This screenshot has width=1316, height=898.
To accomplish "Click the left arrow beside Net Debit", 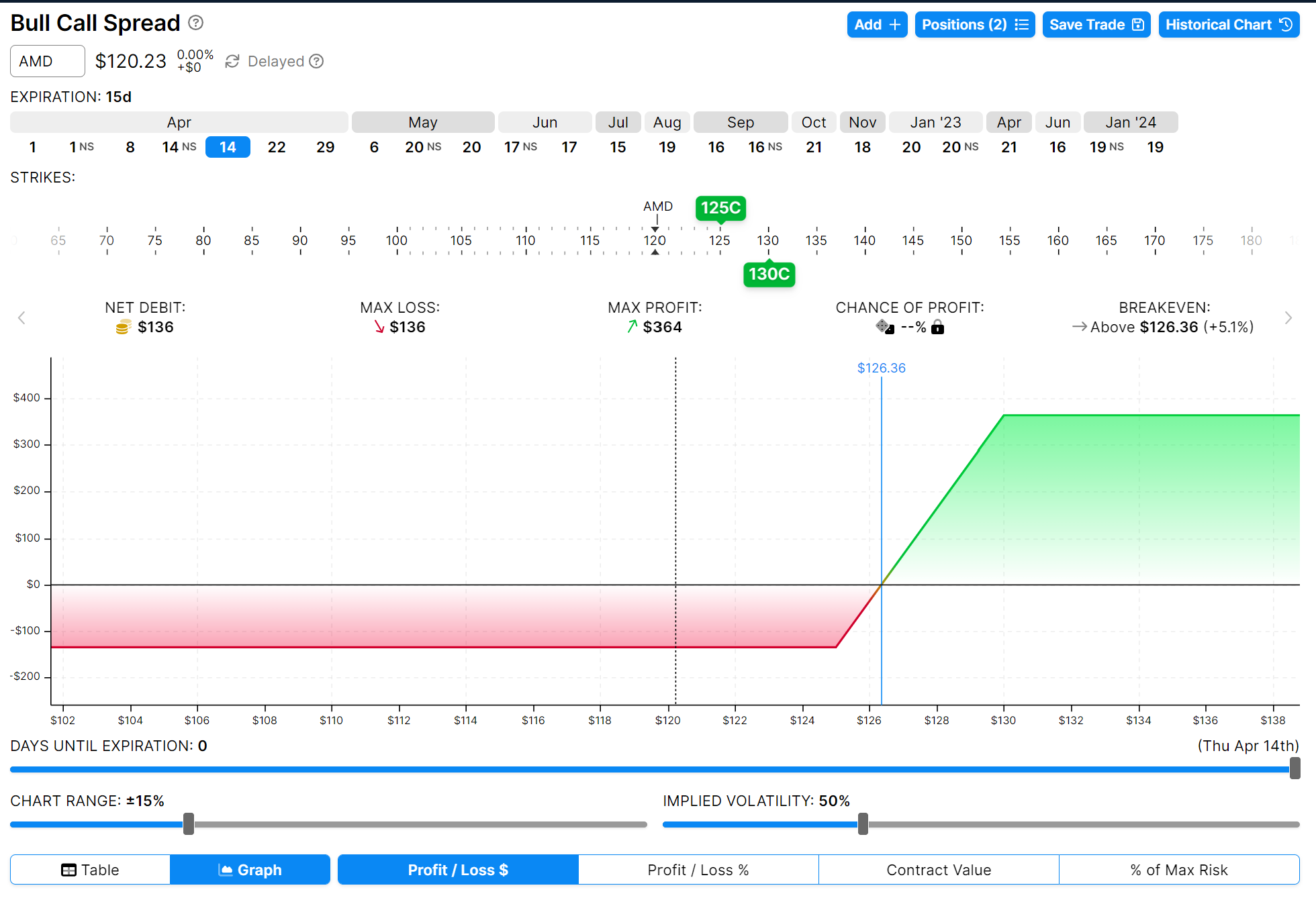I will (x=21, y=317).
